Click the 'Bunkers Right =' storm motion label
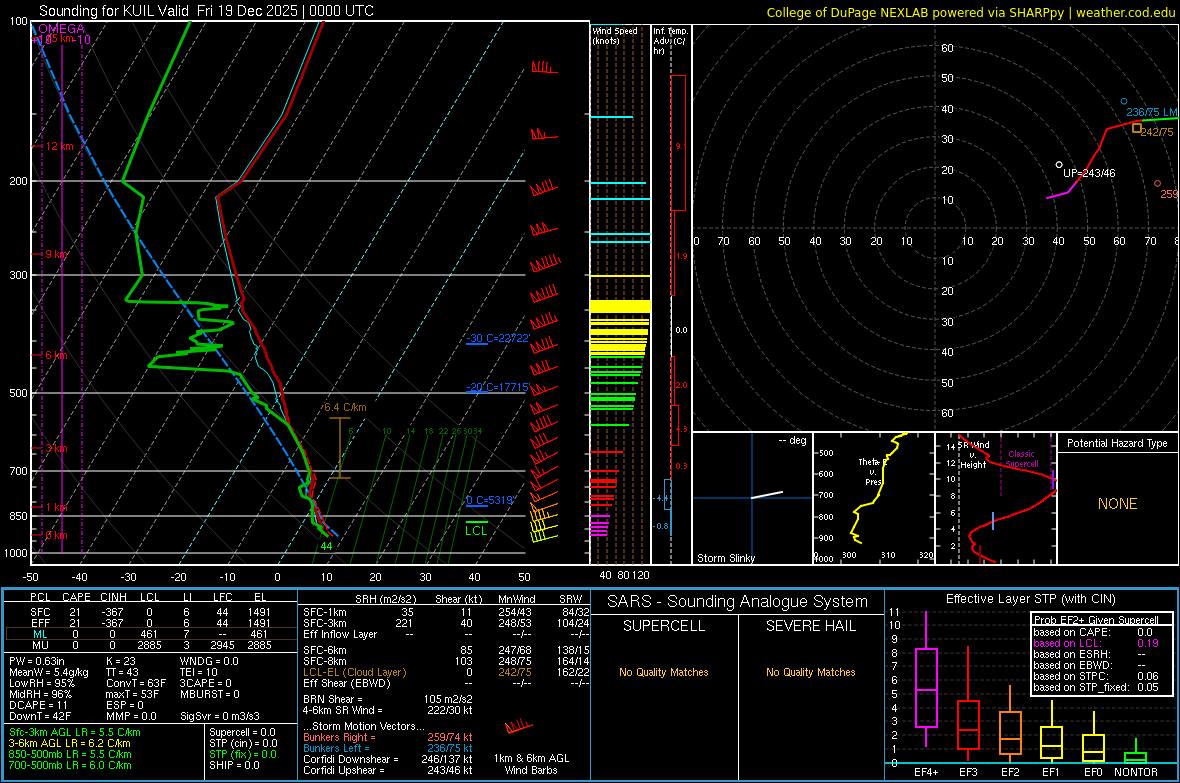The width and height of the screenshot is (1180, 783). [339, 737]
